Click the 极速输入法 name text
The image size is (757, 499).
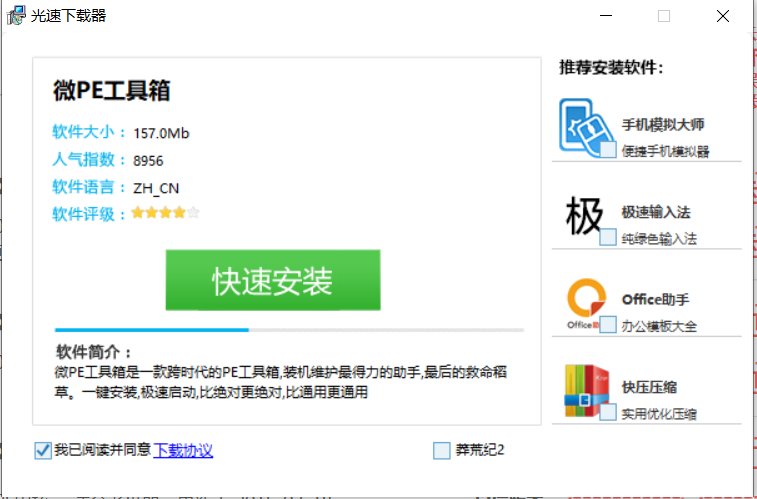click(656, 212)
